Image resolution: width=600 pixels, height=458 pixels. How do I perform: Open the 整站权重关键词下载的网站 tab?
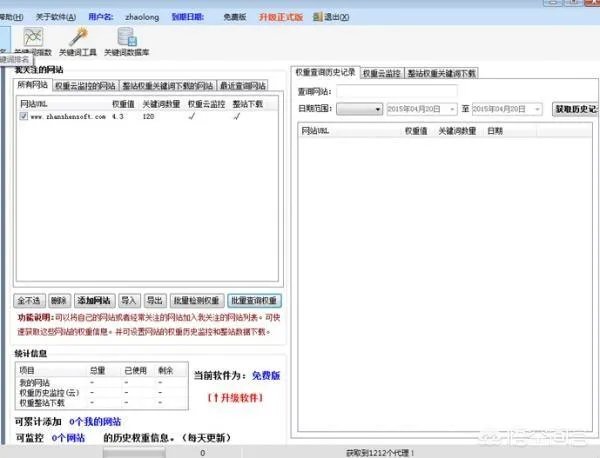[x=168, y=86]
